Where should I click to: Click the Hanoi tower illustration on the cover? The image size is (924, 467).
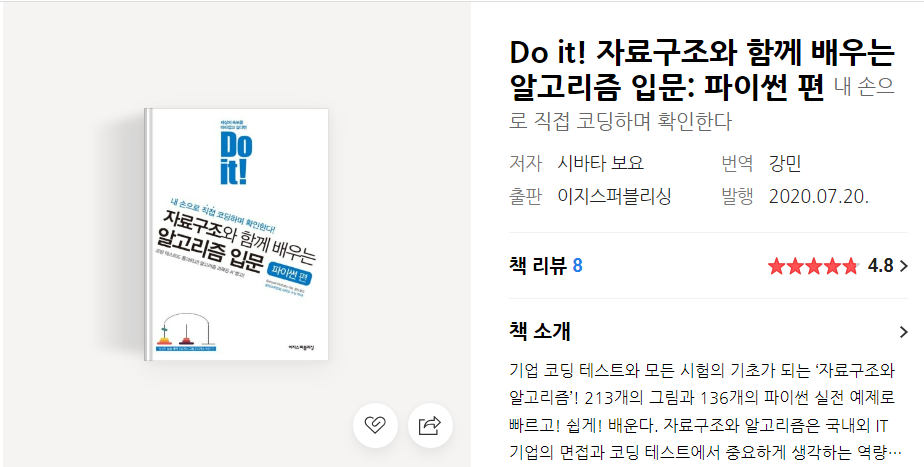pos(186,330)
